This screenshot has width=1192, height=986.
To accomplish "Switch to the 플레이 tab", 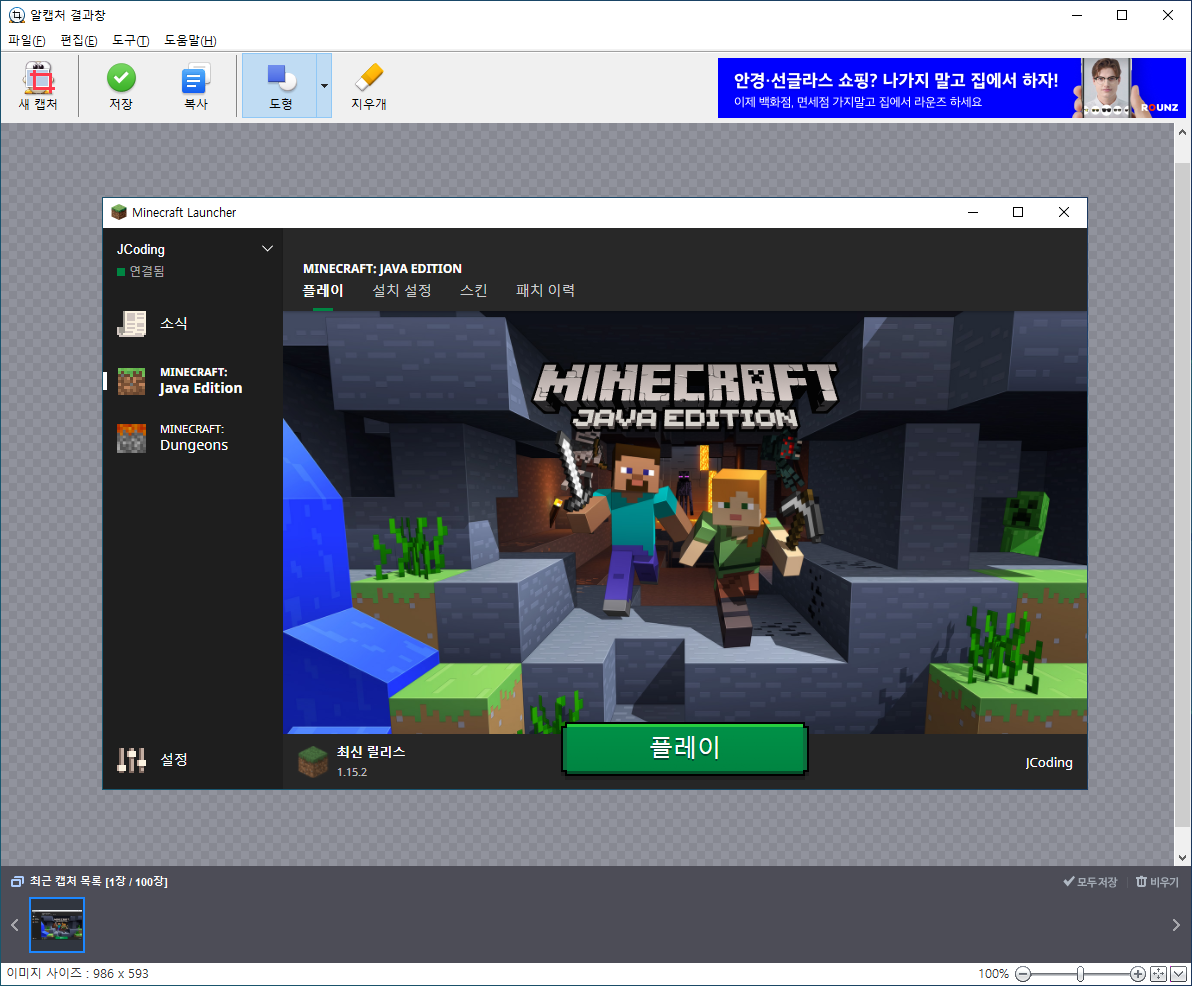I will coord(323,290).
